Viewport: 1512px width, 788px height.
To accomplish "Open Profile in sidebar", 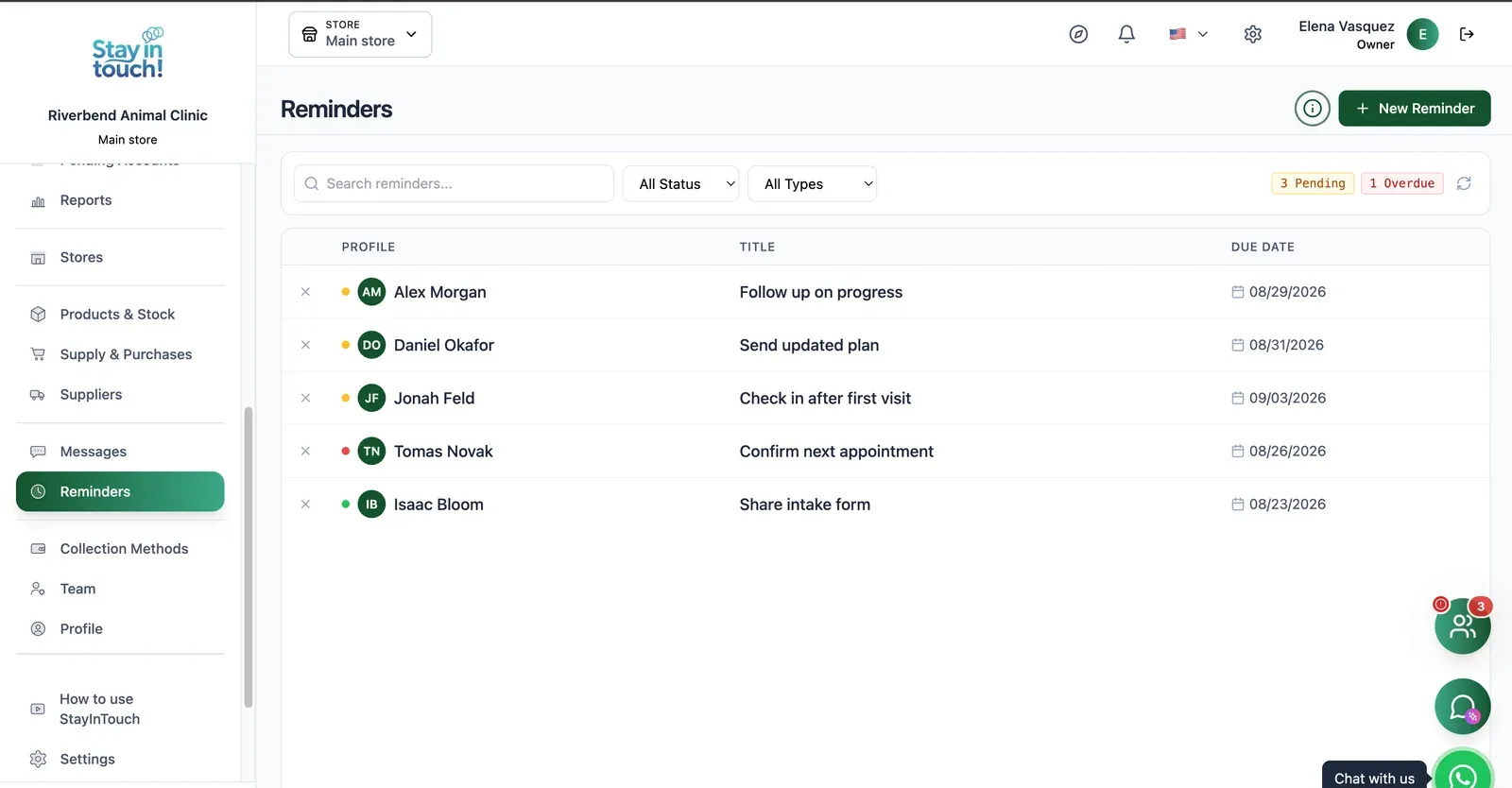I will click(120, 628).
